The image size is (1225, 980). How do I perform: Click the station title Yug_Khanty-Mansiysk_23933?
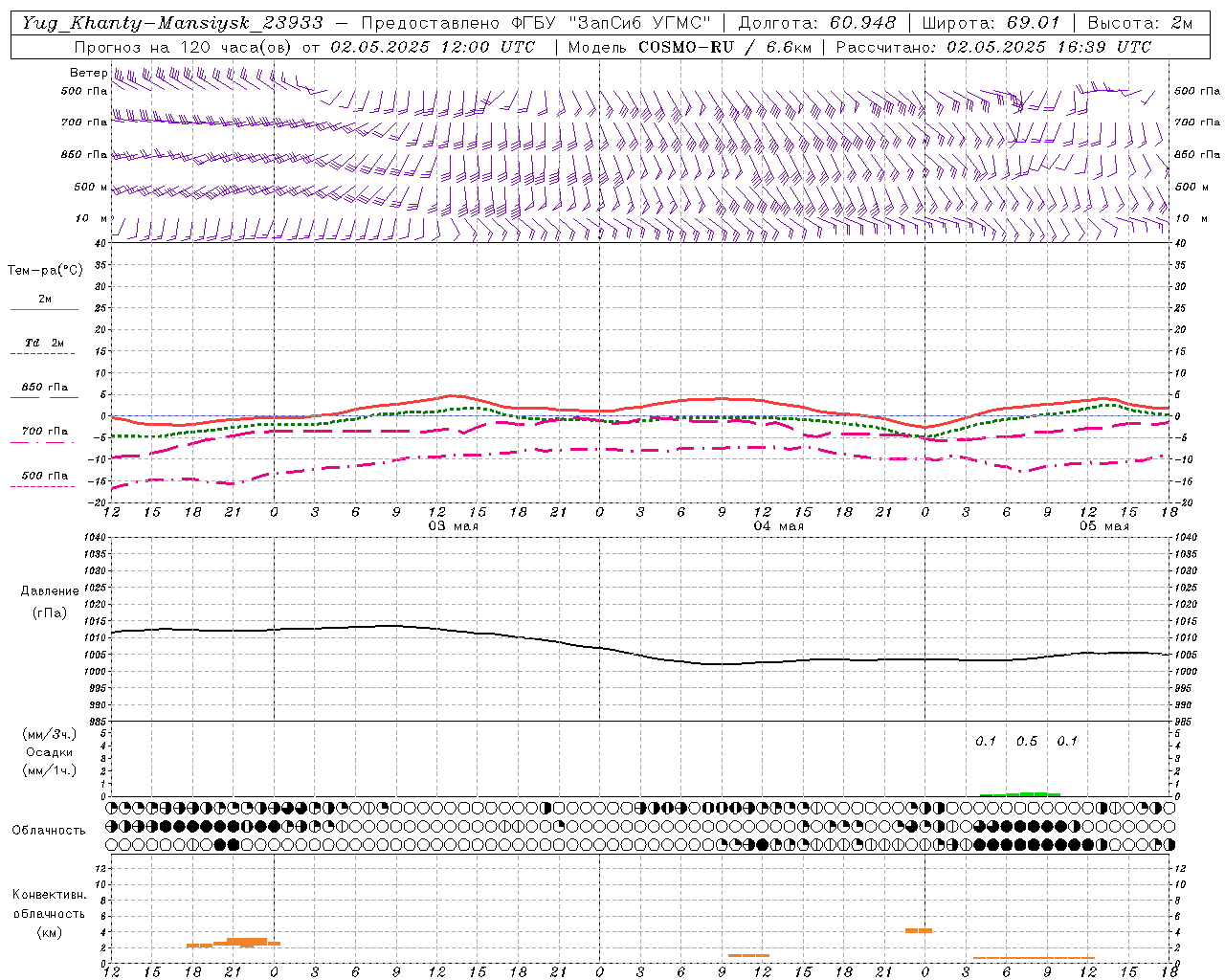[x=172, y=23]
